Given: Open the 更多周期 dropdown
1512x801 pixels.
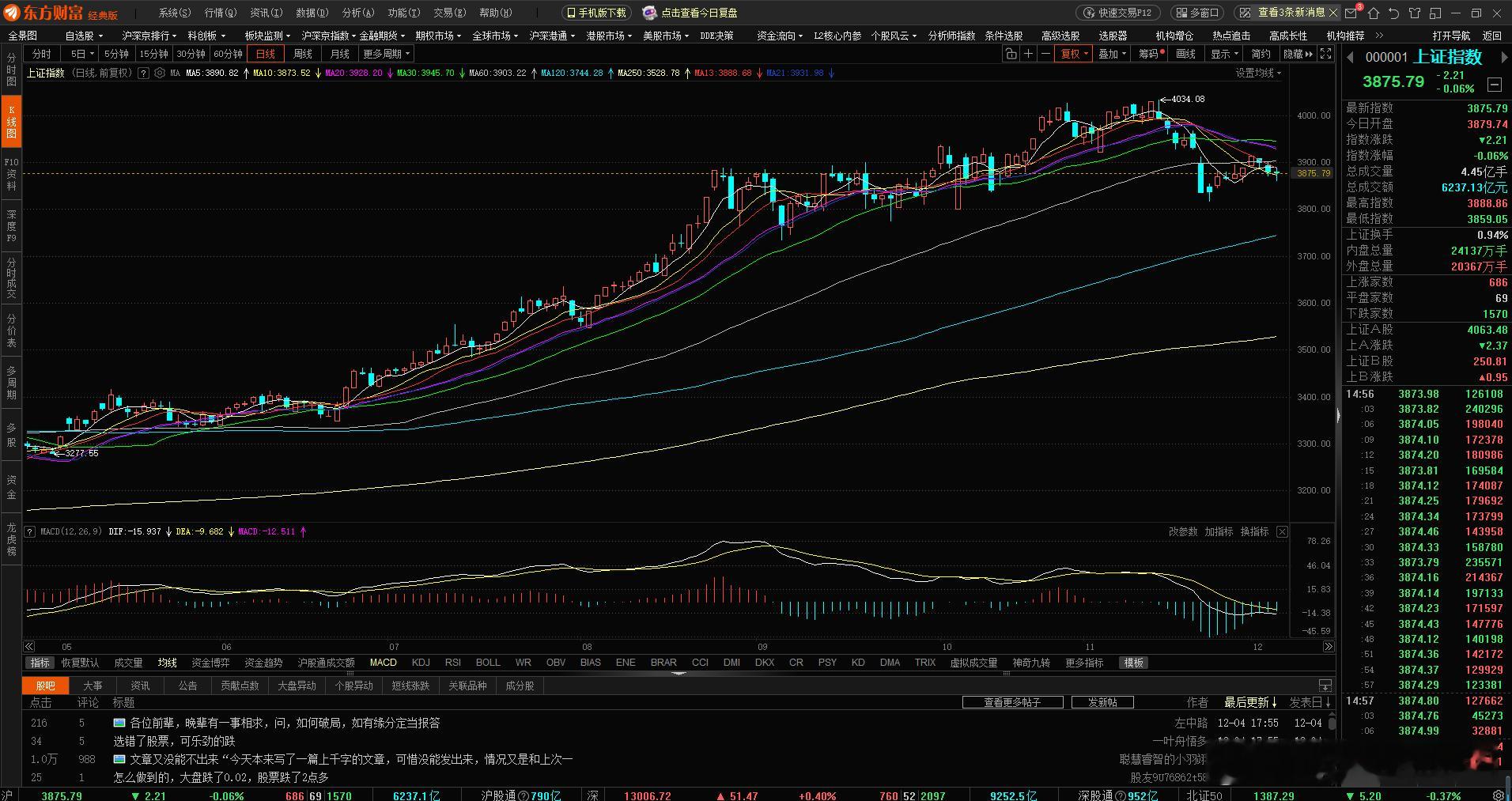Looking at the screenshot, I should (387, 54).
